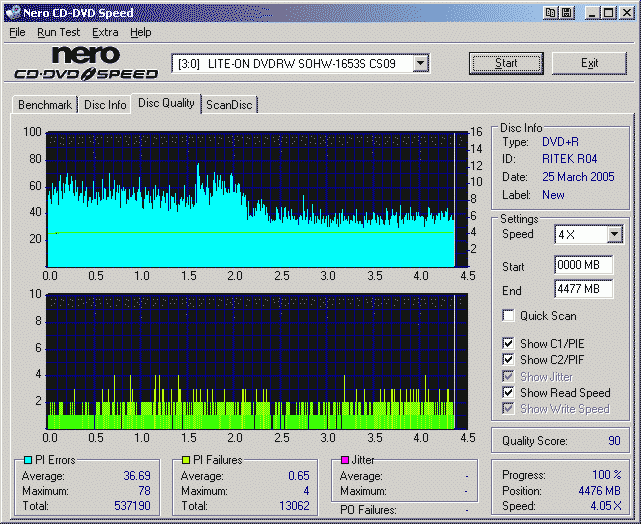Viewport: 641px width, 524px height.
Task: Click the copy-to-clipboard icon in title bar
Action: [x=550, y=13]
